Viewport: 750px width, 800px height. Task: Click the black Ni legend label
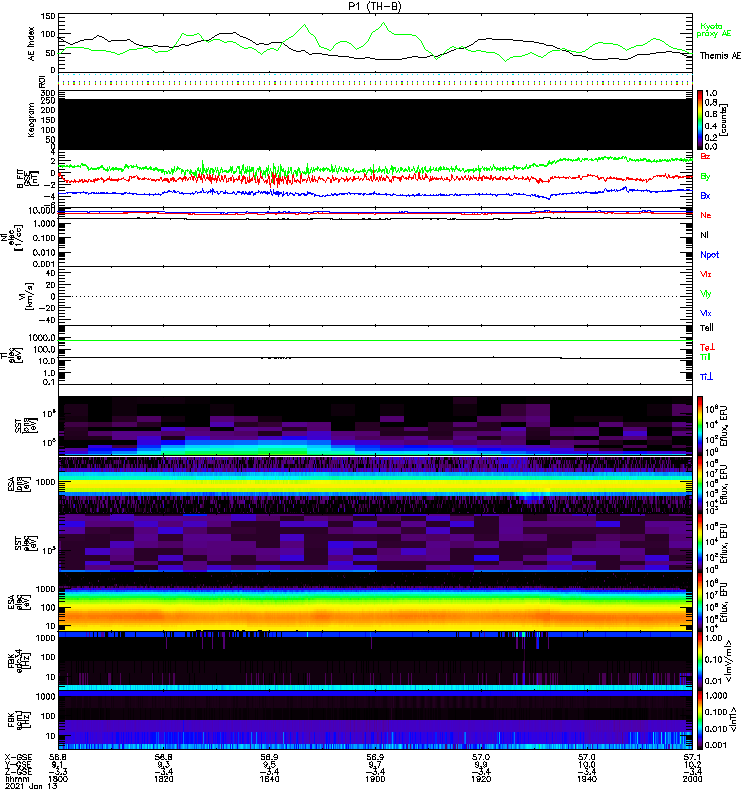pyautogui.click(x=704, y=235)
